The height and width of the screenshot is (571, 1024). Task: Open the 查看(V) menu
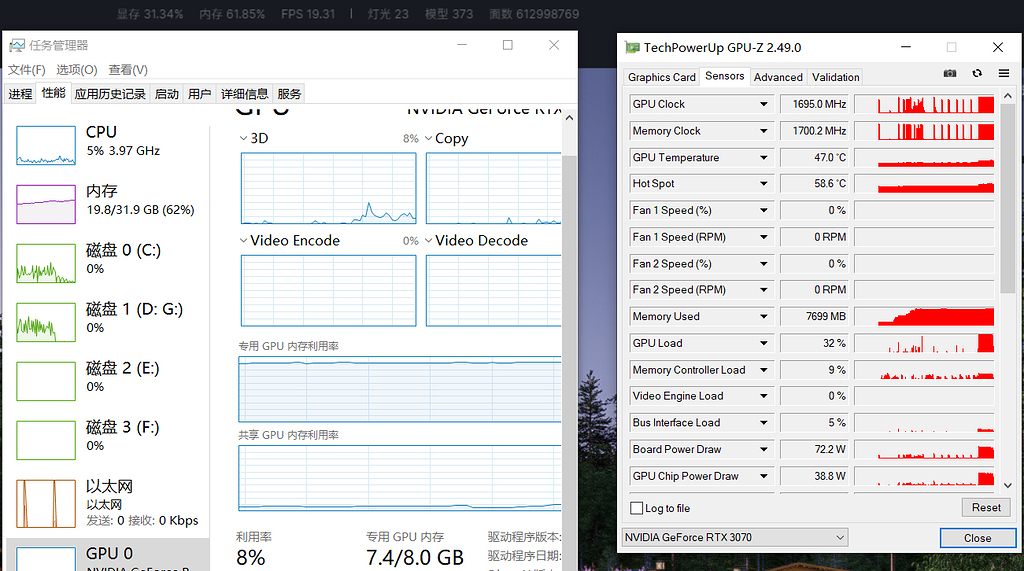tap(128, 70)
